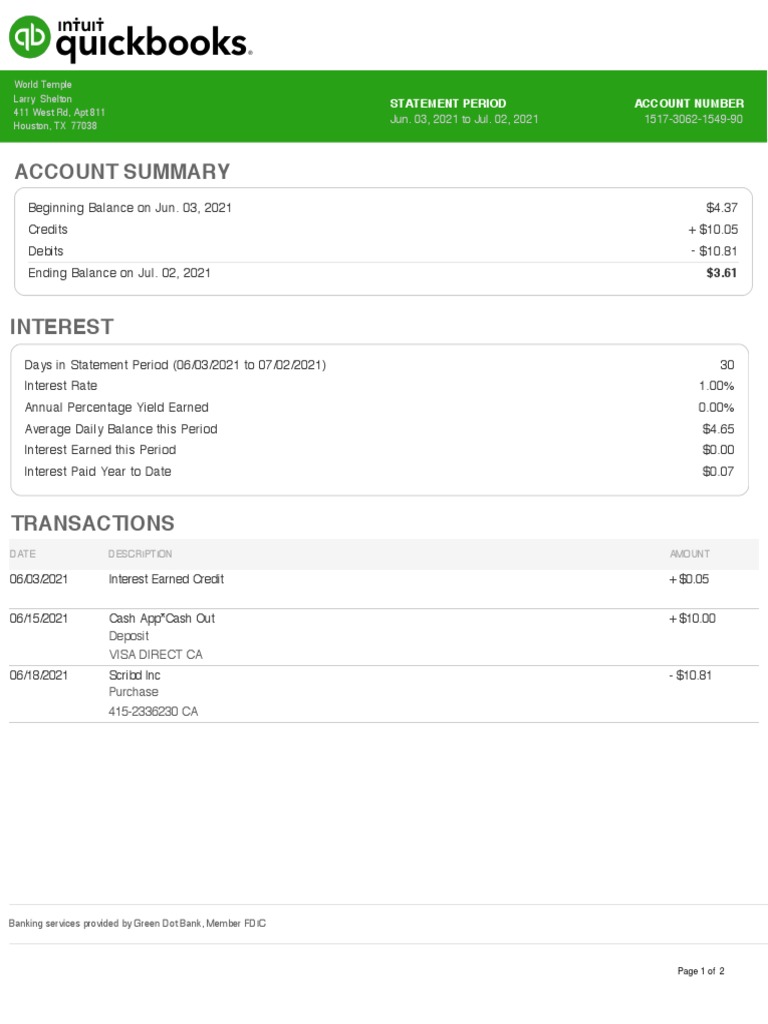Click the Average Daily Balance $4.65

(718, 429)
